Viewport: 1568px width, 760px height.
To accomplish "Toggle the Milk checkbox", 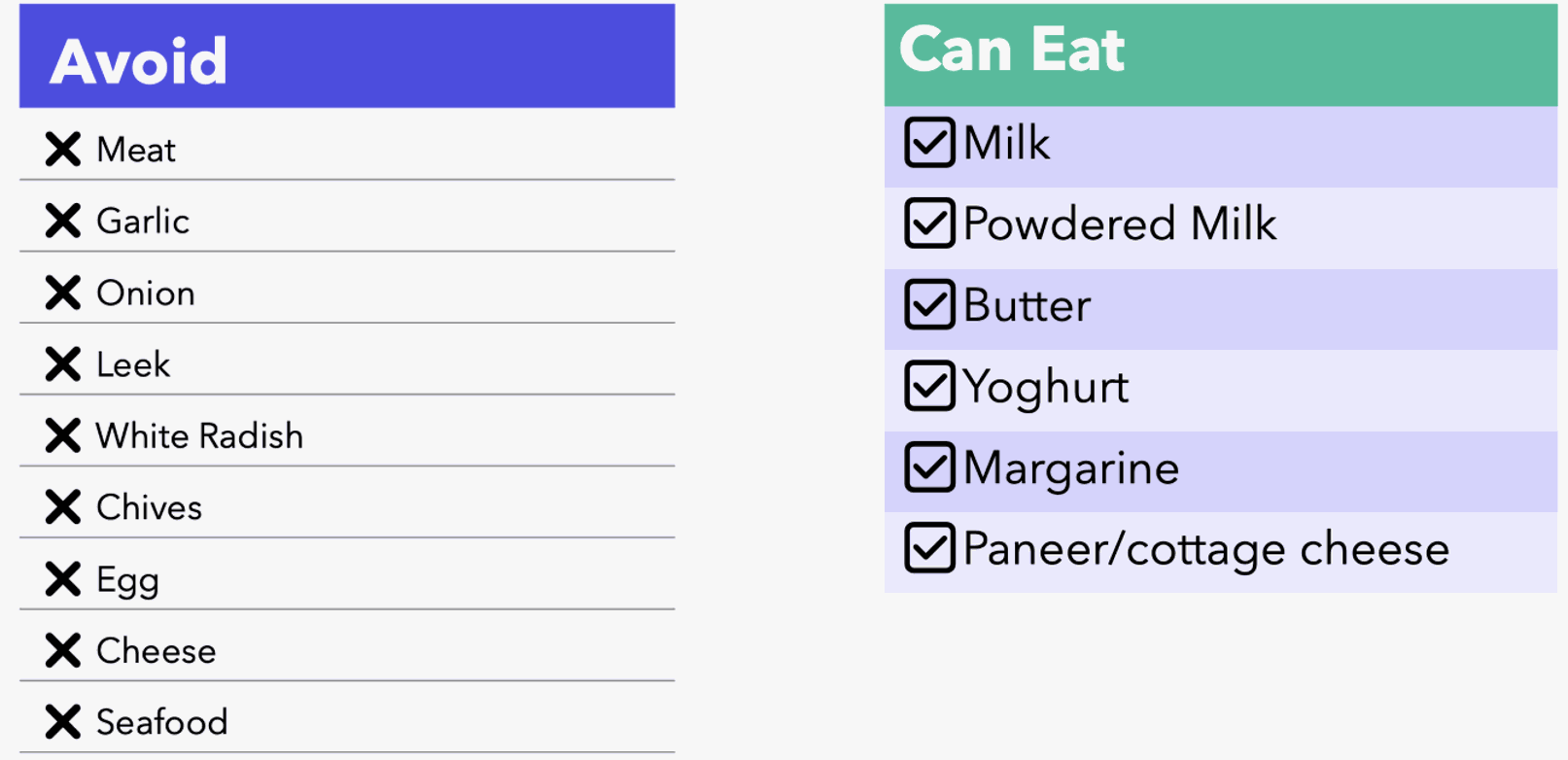I will point(929,143).
